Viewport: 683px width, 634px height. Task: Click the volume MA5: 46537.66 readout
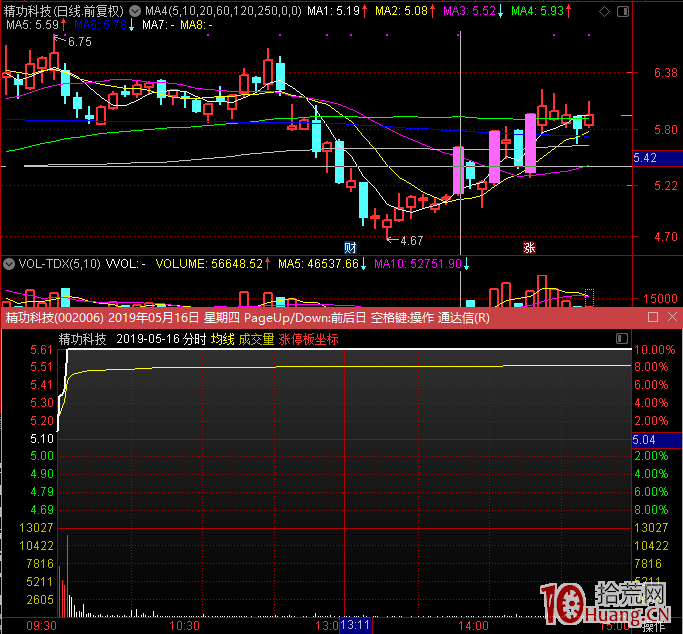pyautogui.click(x=322, y=264)
